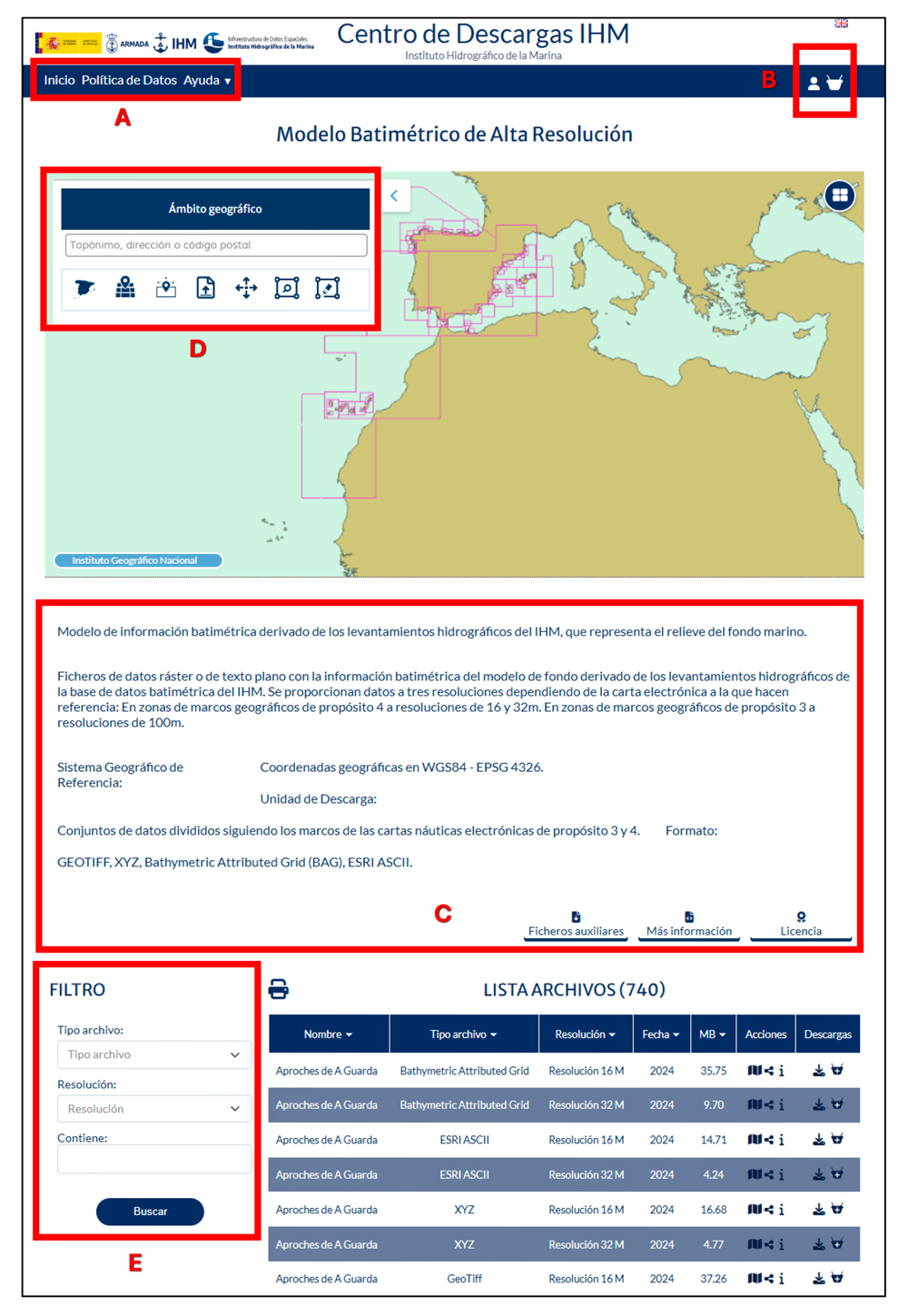
Task: Sort the list by Nombre column
Action: 328,1034
